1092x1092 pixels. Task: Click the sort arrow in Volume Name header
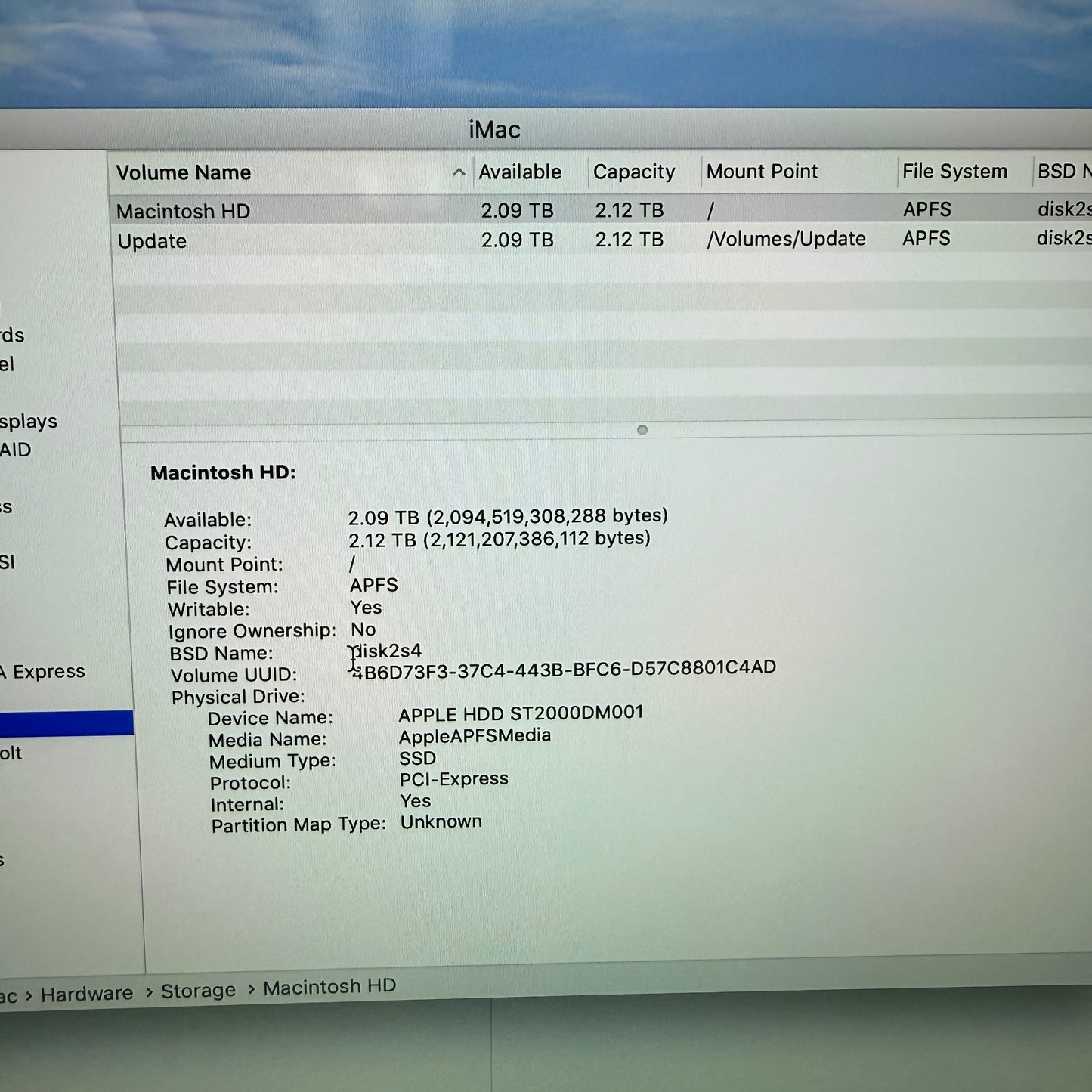click(x=458, y=172)
